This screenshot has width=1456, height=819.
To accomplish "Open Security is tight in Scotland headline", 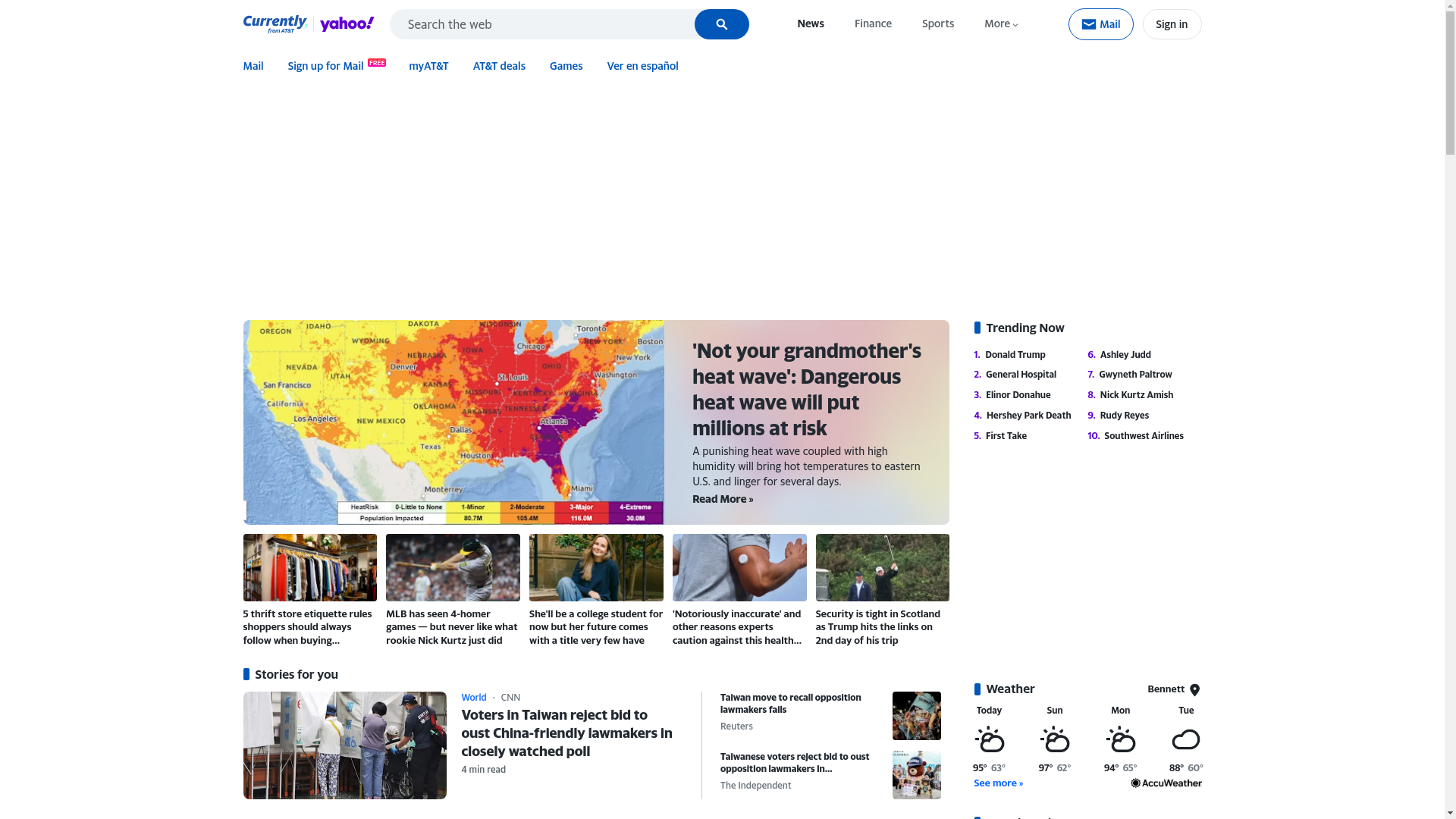I will [878, 627].
